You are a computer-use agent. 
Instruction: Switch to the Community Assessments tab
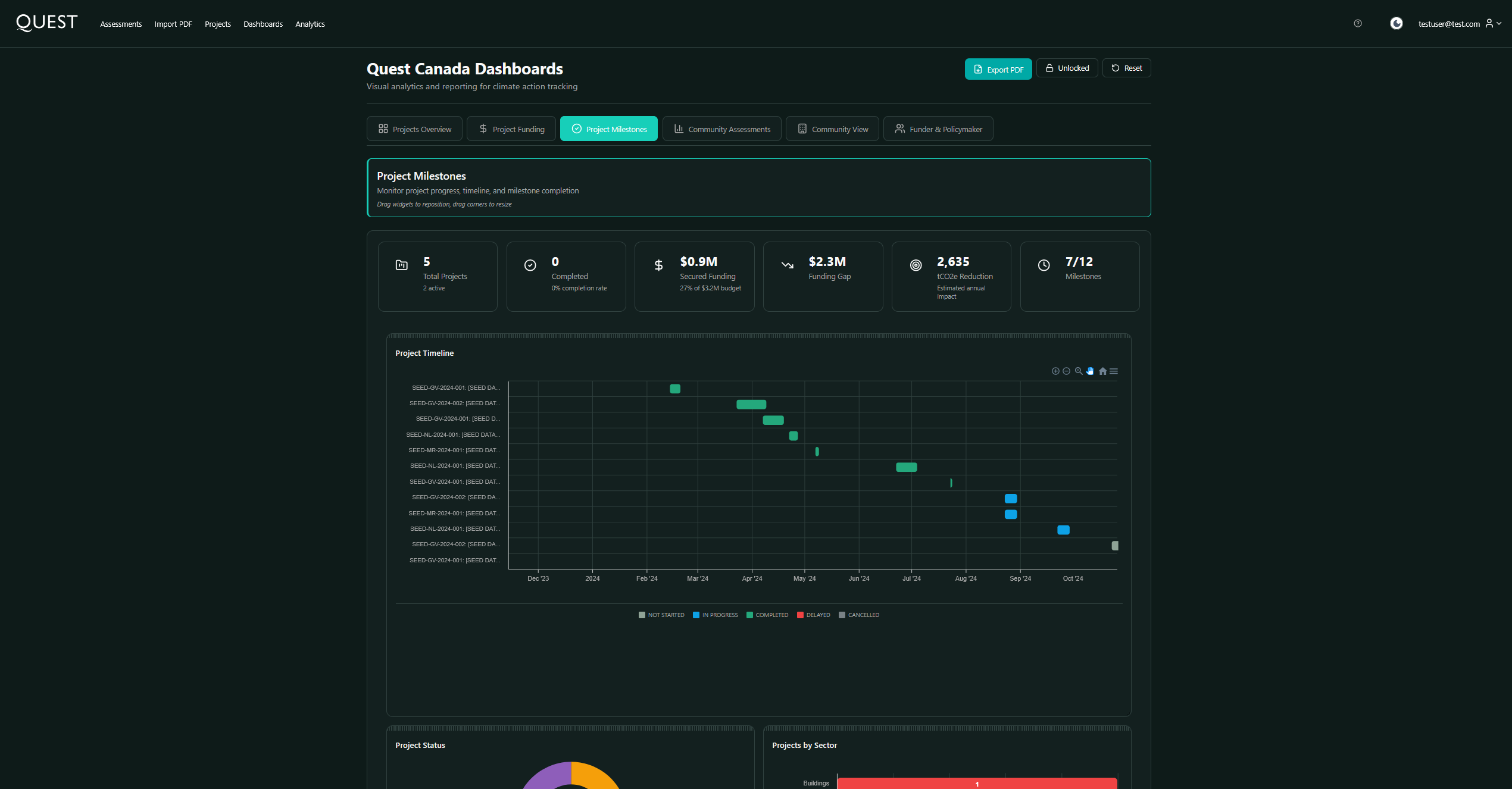pos(721,129)
